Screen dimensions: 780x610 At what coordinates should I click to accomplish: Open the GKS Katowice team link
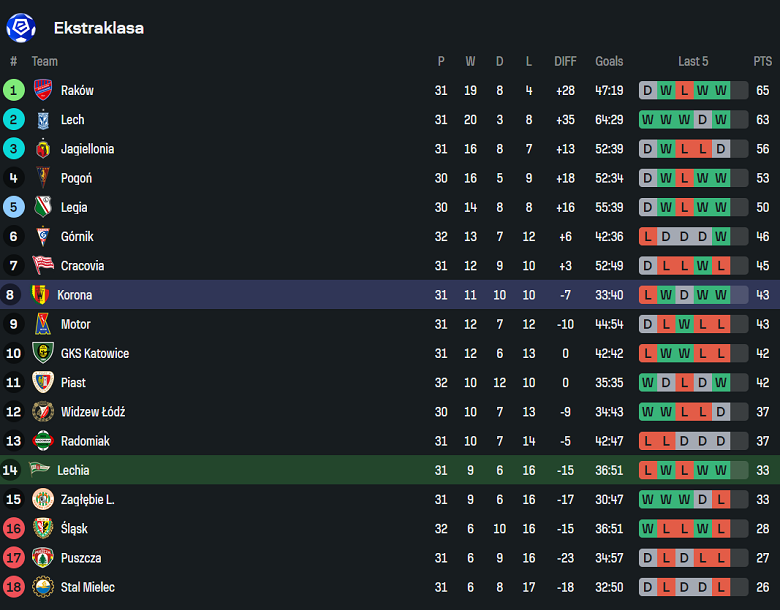(x=94, y=353)
